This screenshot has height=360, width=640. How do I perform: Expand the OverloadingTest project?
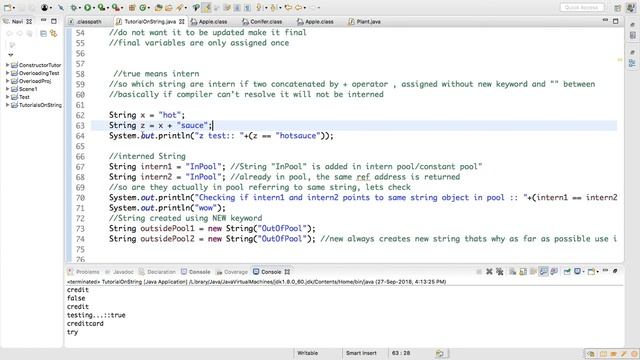click(7, 73)
